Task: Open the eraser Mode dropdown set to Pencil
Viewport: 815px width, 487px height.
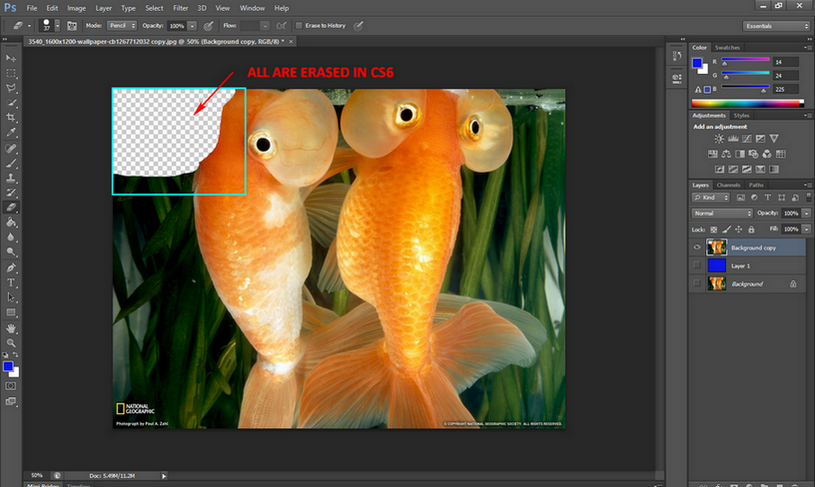Action: (x=122, y=25)
